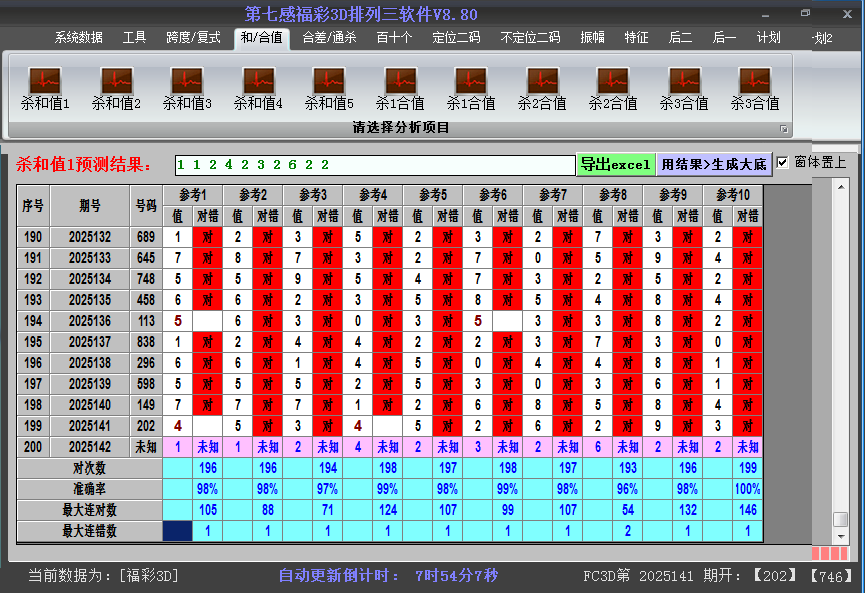This screenshot has width=865, height=593.
Task: Open the 杀和值5 analysis icon
Action: pyautogui.click(x=329, y=88)
